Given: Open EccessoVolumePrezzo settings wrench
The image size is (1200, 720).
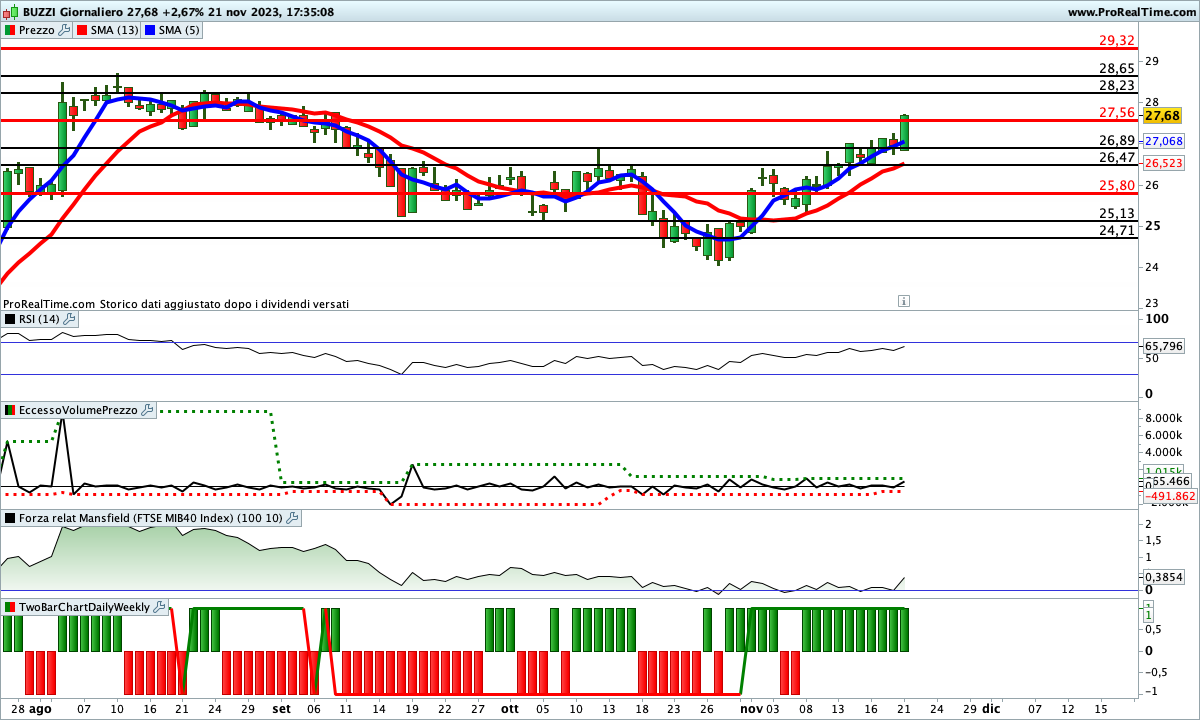Looking at the screenshot, I should [x=148, y=410].
